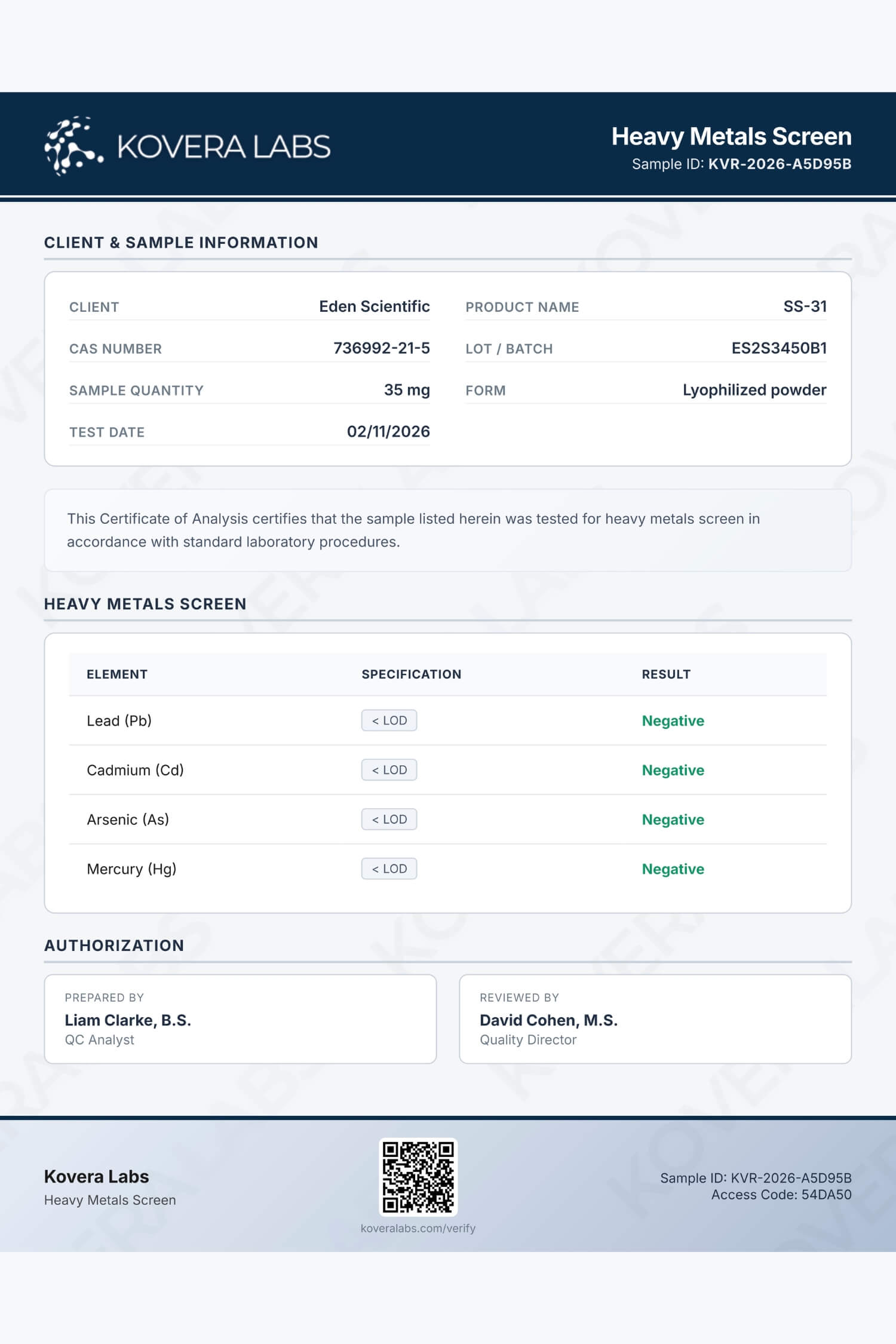This screenshot has width=896, height=1344.
Task: Click the Negative result for Lead
Action: pos(673,721)
